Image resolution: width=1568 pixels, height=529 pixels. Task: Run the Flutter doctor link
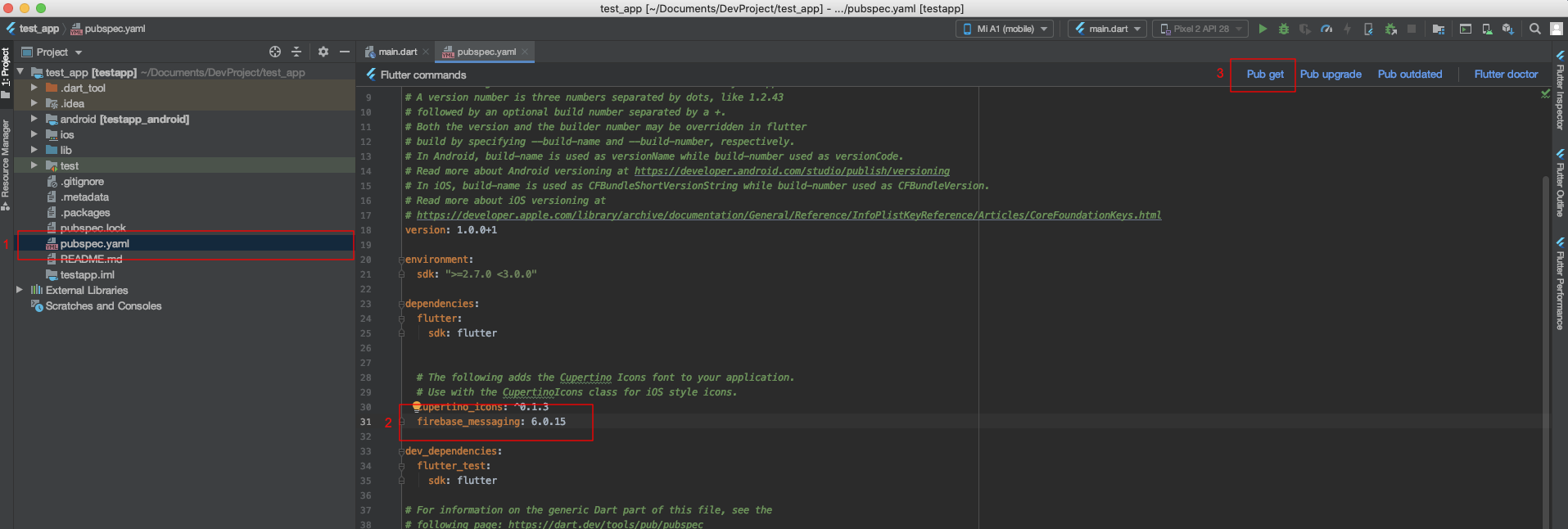pyautogui.click(x=1506, y=74)
